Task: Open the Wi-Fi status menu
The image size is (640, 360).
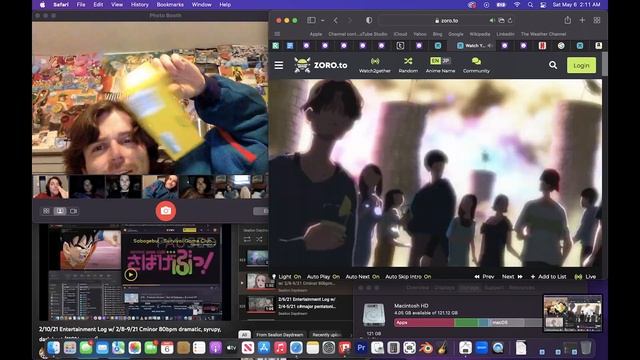Action: coord(517,5)
